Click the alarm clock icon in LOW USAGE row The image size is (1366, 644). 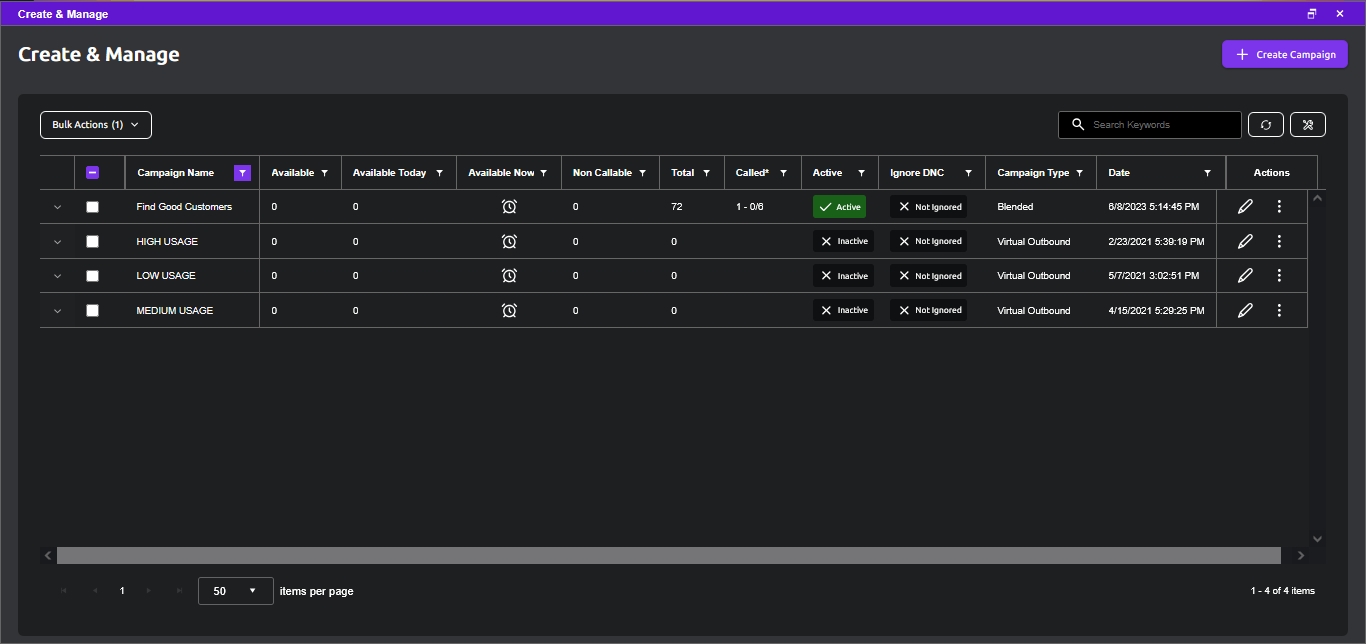pyautogui.click(x=509, y=276)
